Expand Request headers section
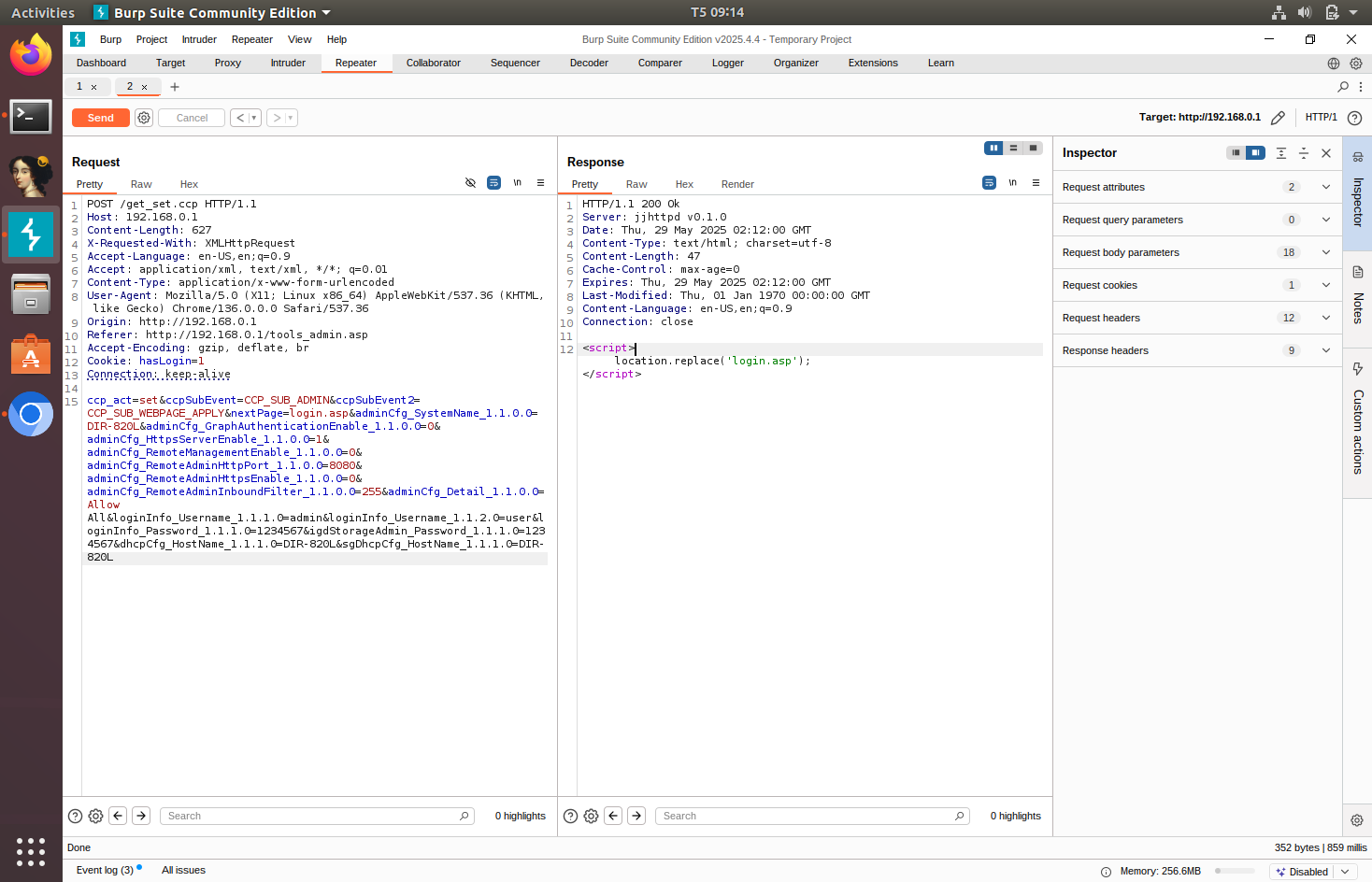Viewport: 1372px width, 882px height. coord(1197,318)
